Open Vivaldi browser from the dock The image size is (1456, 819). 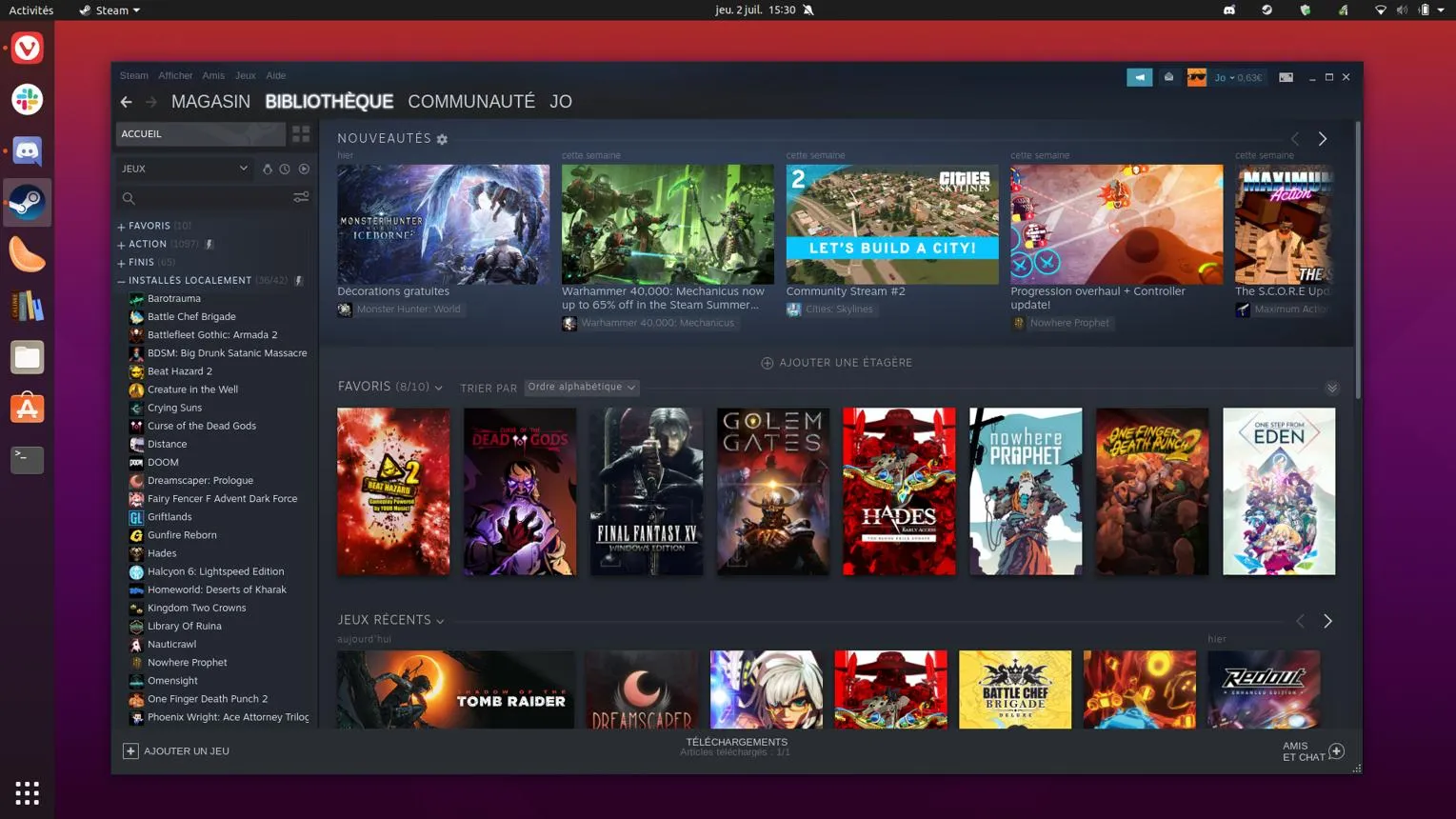27,48
